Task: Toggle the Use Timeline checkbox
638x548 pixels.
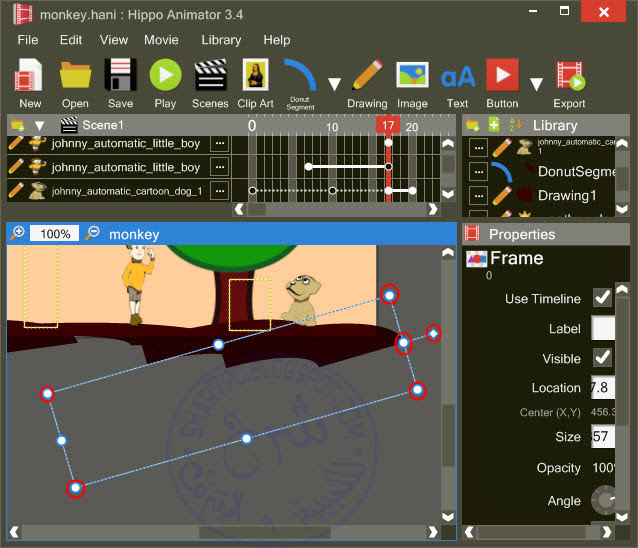Action: pos(602,298)
